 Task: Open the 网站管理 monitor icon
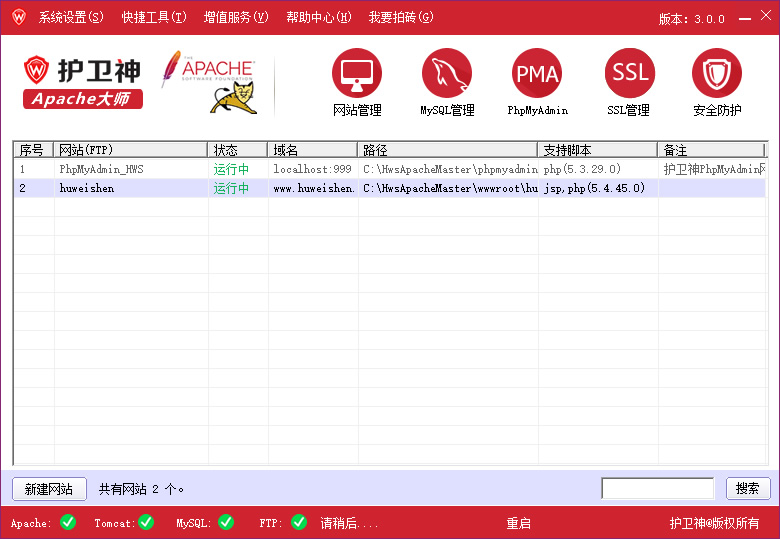(357, 73)
